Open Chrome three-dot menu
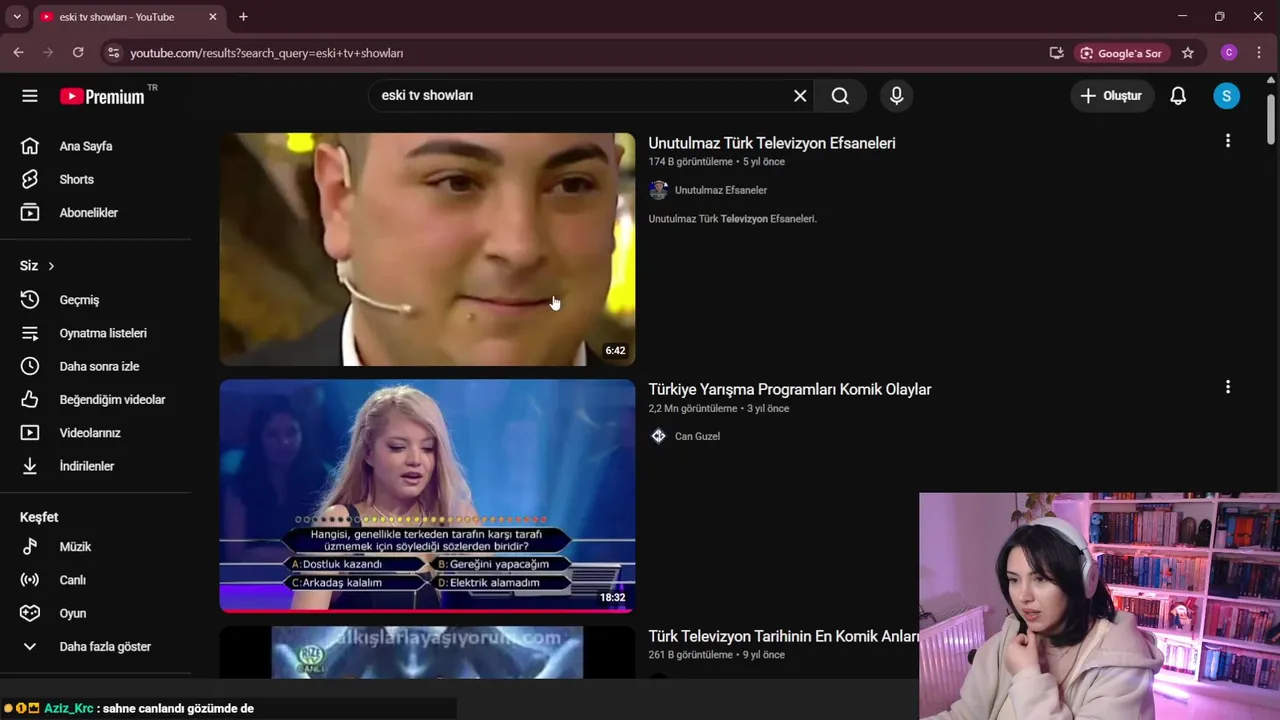Screen dimensions: 1280x720 (x=1259, y=53)
